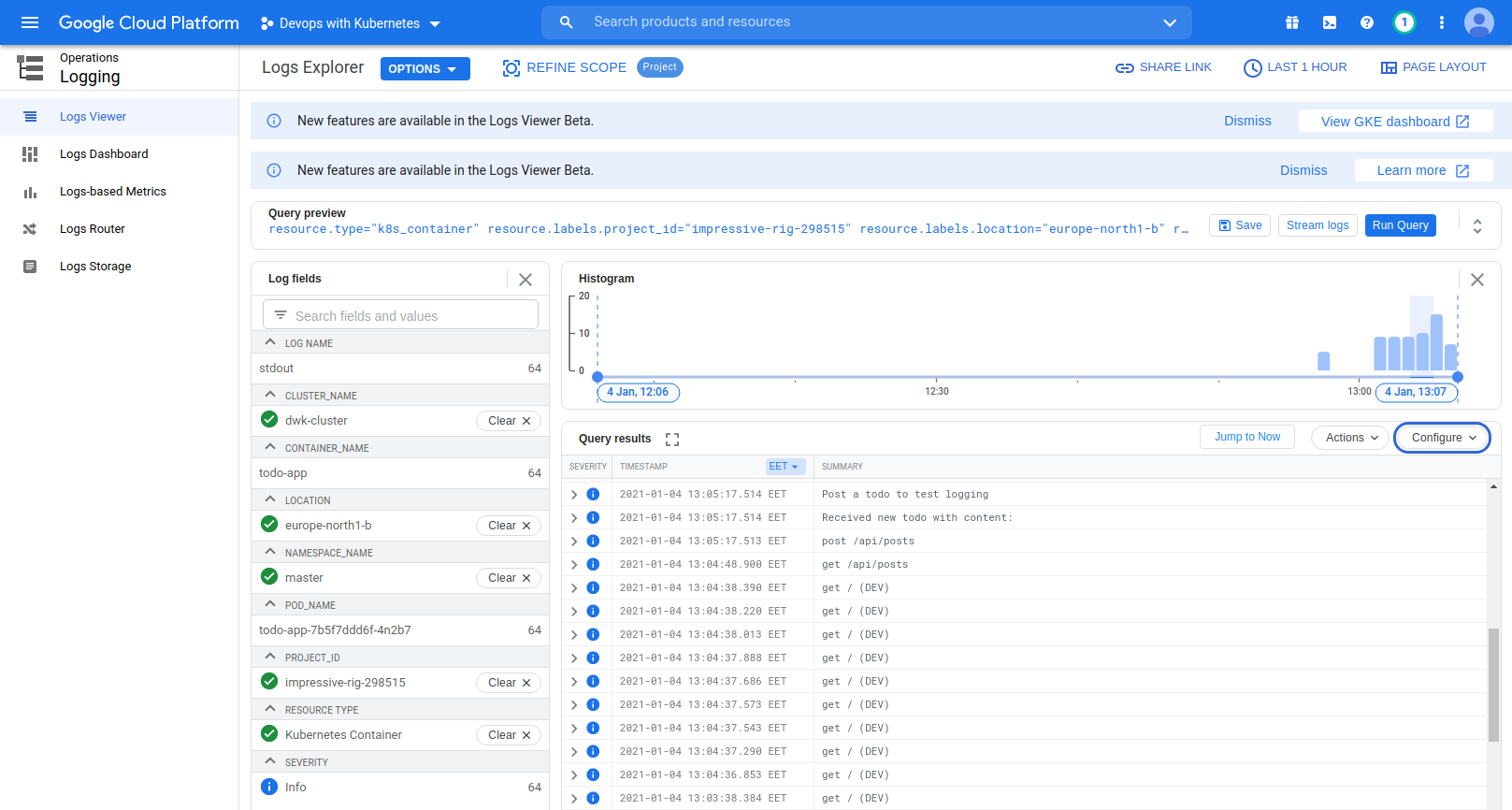The height and width of the screenshot is (810, 1512).
Task: Dismiss the second banner with Learn more
Action: click(1303, 170)
